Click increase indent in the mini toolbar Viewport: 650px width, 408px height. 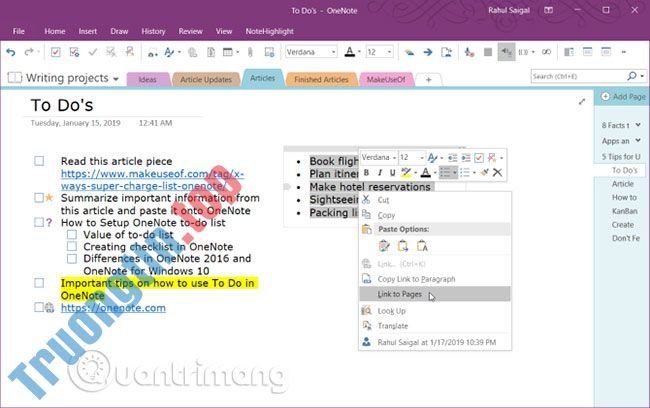point(466,158)
